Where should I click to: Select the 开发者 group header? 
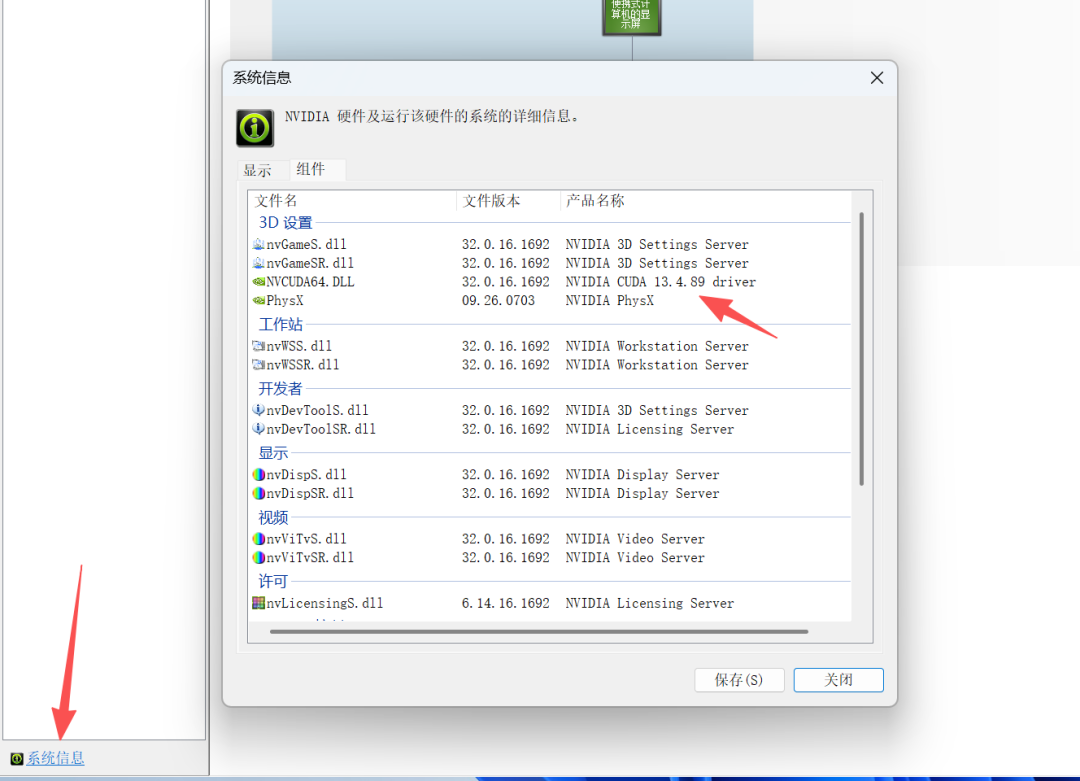coord(280,388)
